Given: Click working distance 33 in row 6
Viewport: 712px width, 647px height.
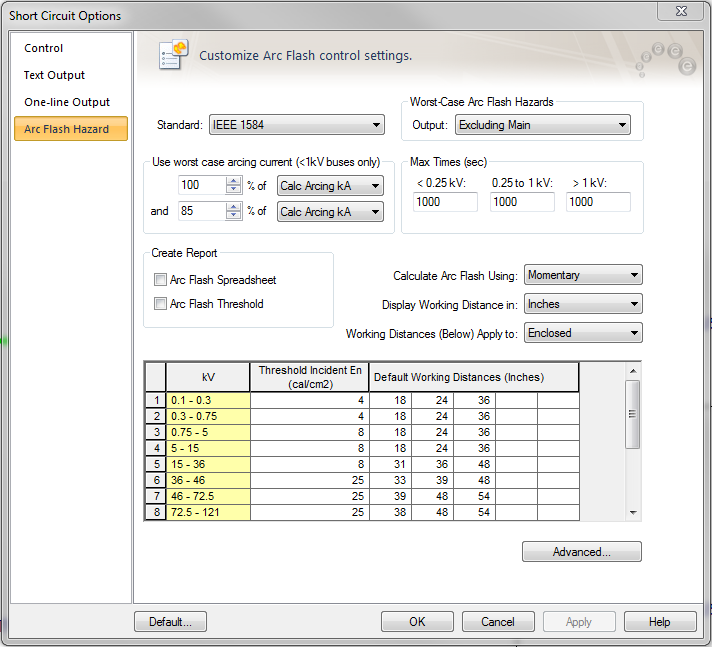Looking at the screenshot, I should 391,480.
